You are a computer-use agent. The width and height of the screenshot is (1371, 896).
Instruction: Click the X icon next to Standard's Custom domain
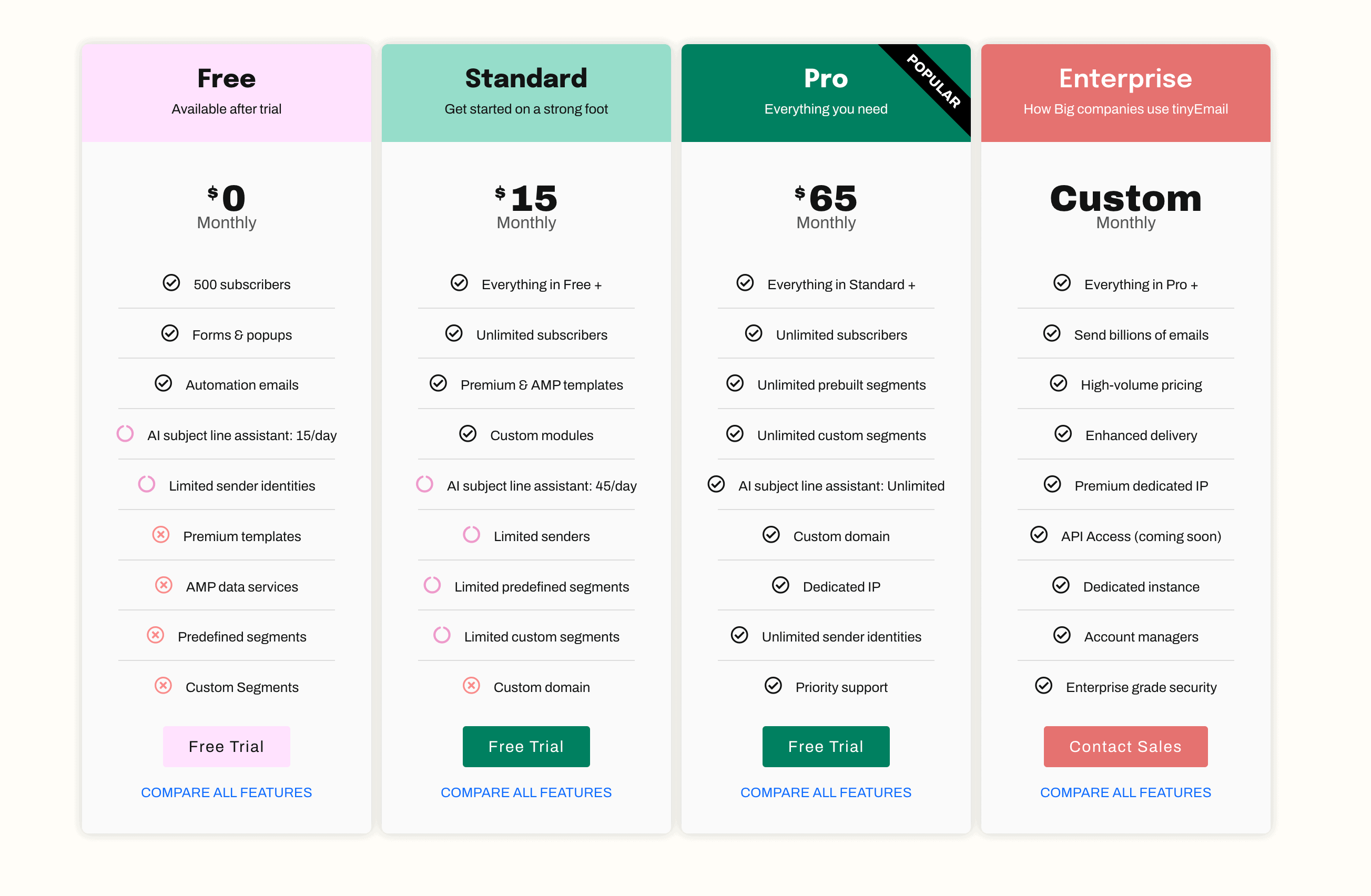[x=471, y=686]
